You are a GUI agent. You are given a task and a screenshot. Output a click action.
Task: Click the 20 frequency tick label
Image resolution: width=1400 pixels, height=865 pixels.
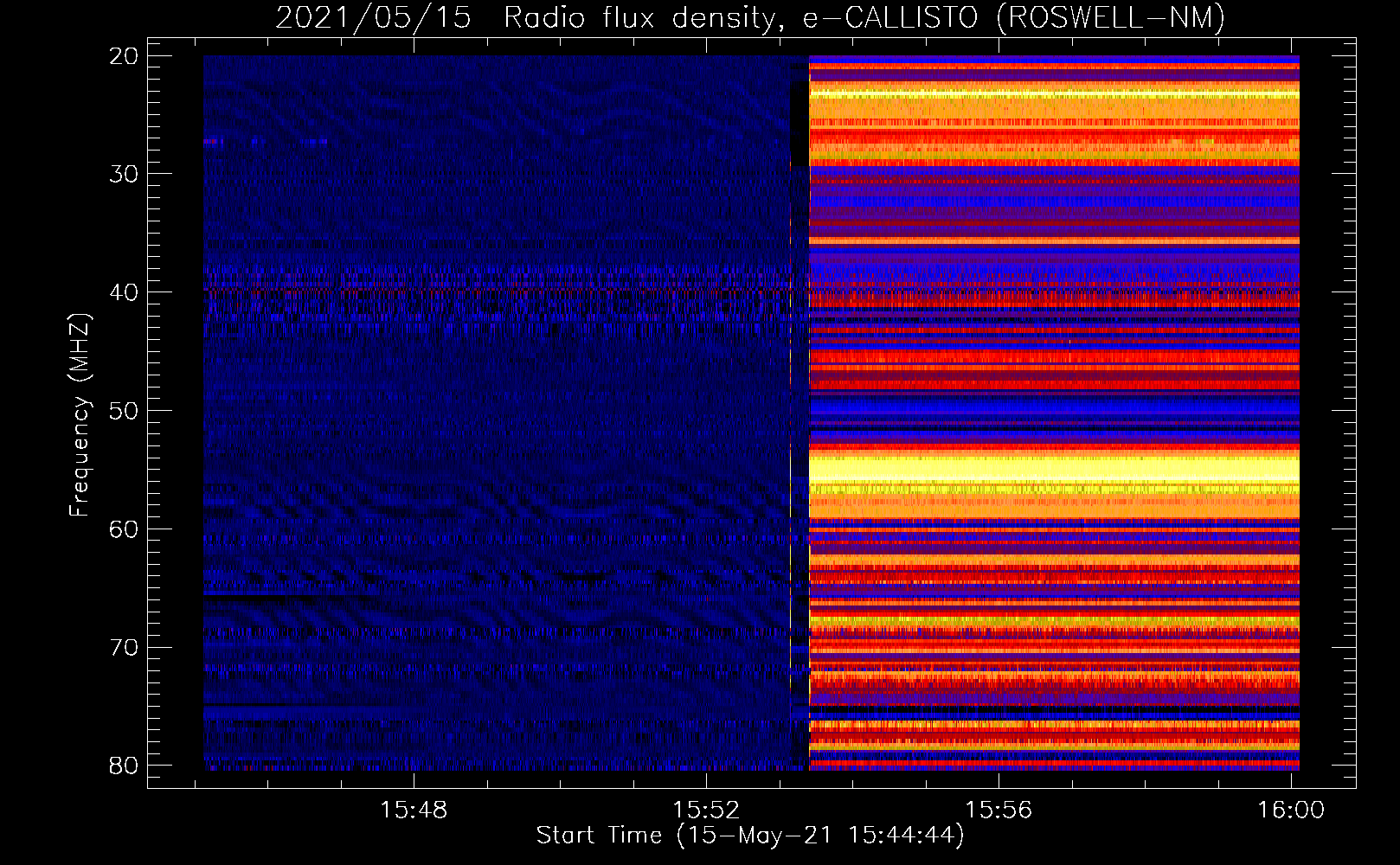tap(123, 56)
